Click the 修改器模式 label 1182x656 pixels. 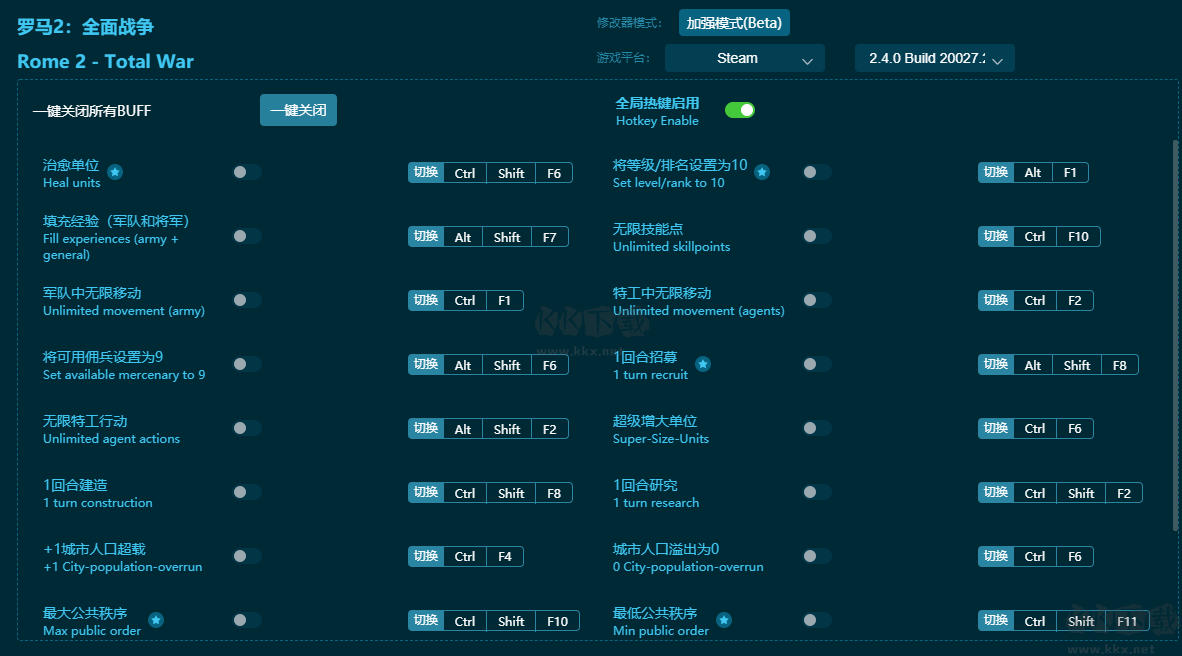[629, 23]
